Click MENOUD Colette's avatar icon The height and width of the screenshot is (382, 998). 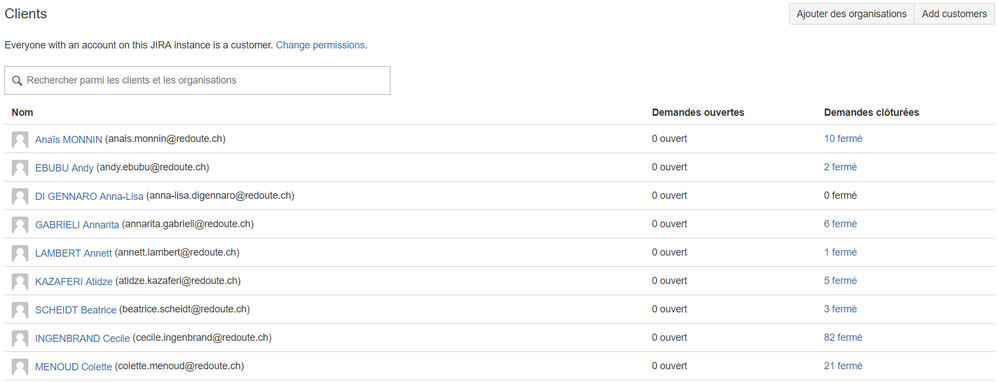pos(20,367)
